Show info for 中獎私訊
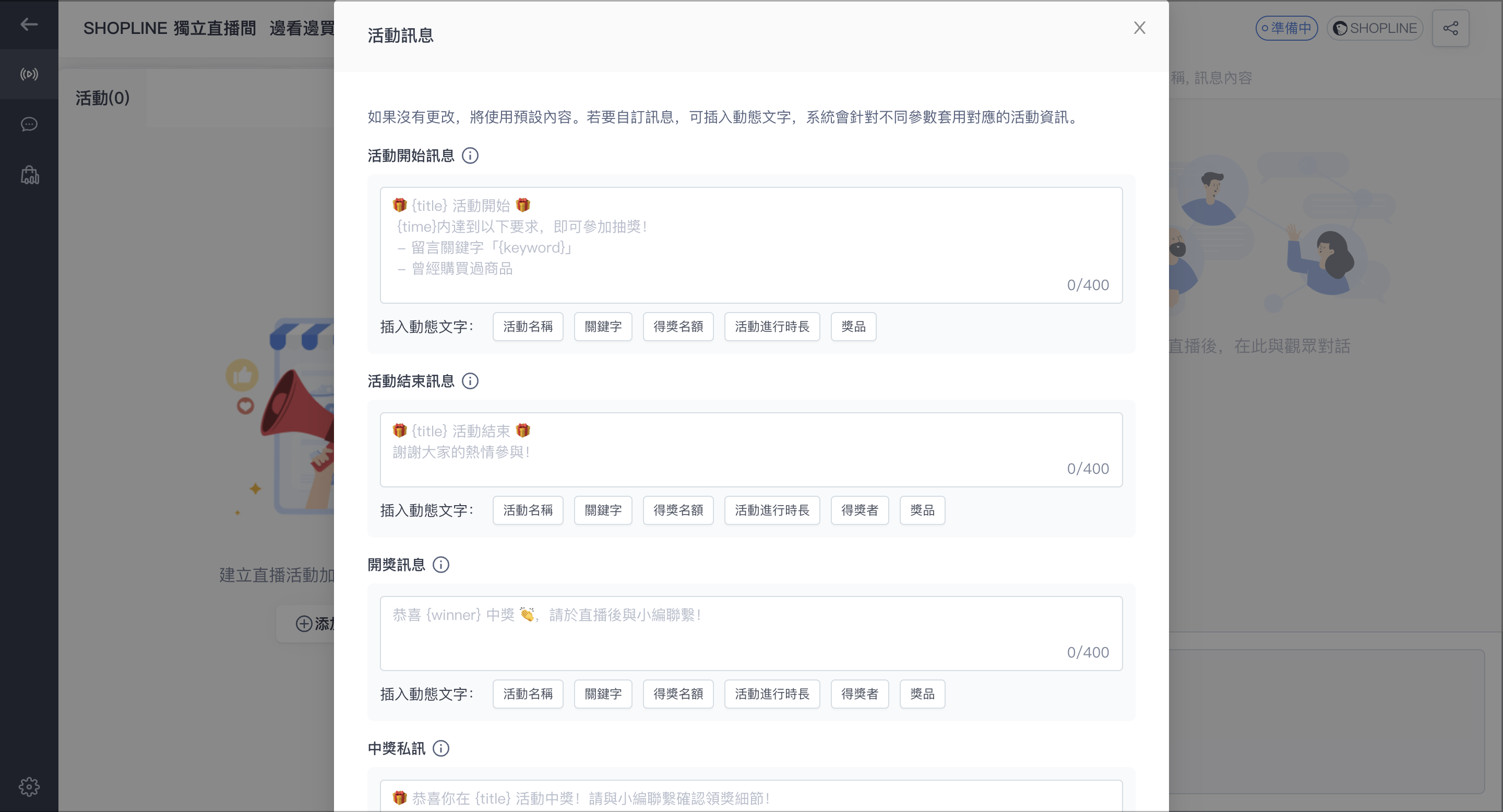The image size is (1503, 812). click(440, 748)
